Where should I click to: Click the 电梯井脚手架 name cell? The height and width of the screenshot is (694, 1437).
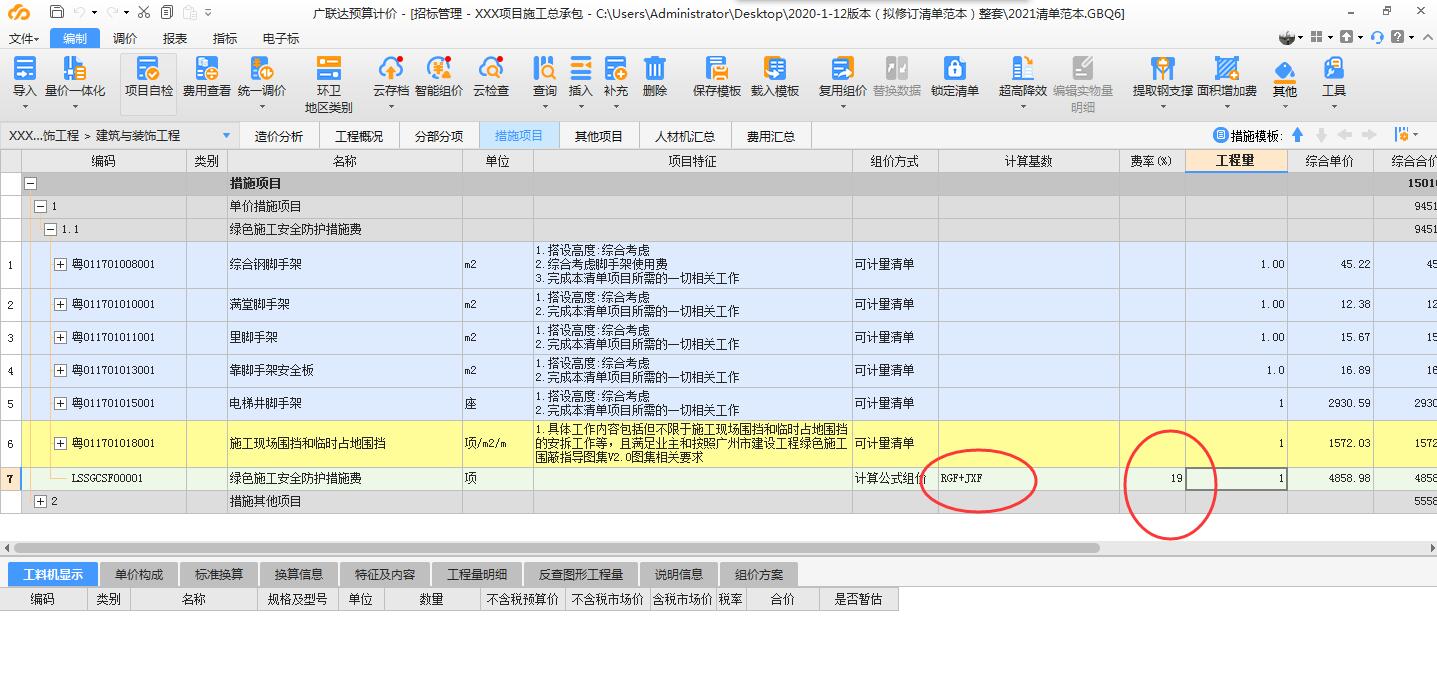(344, 404)
